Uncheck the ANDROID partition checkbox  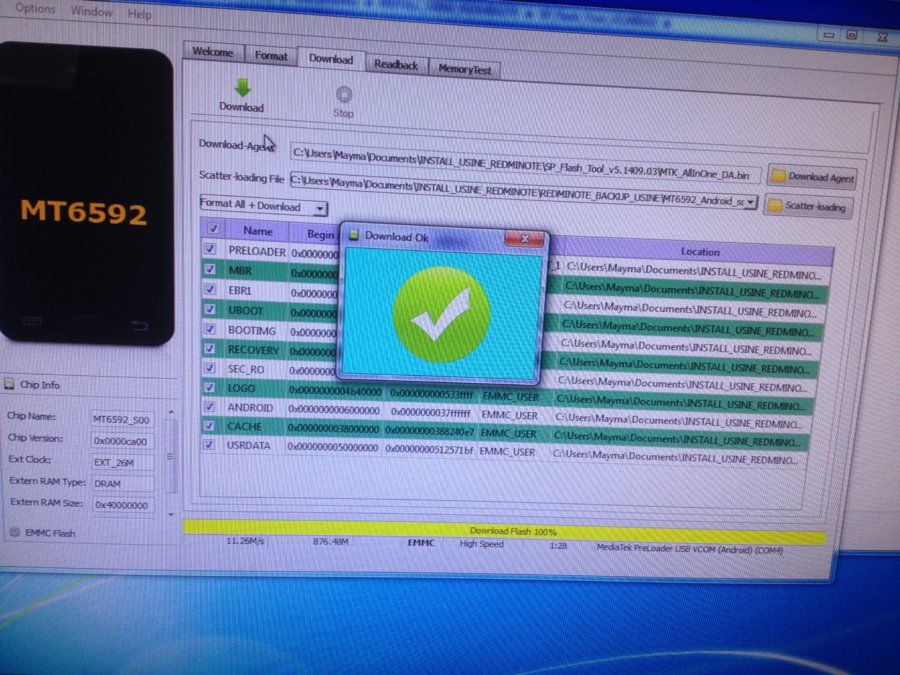coord(209,406)
